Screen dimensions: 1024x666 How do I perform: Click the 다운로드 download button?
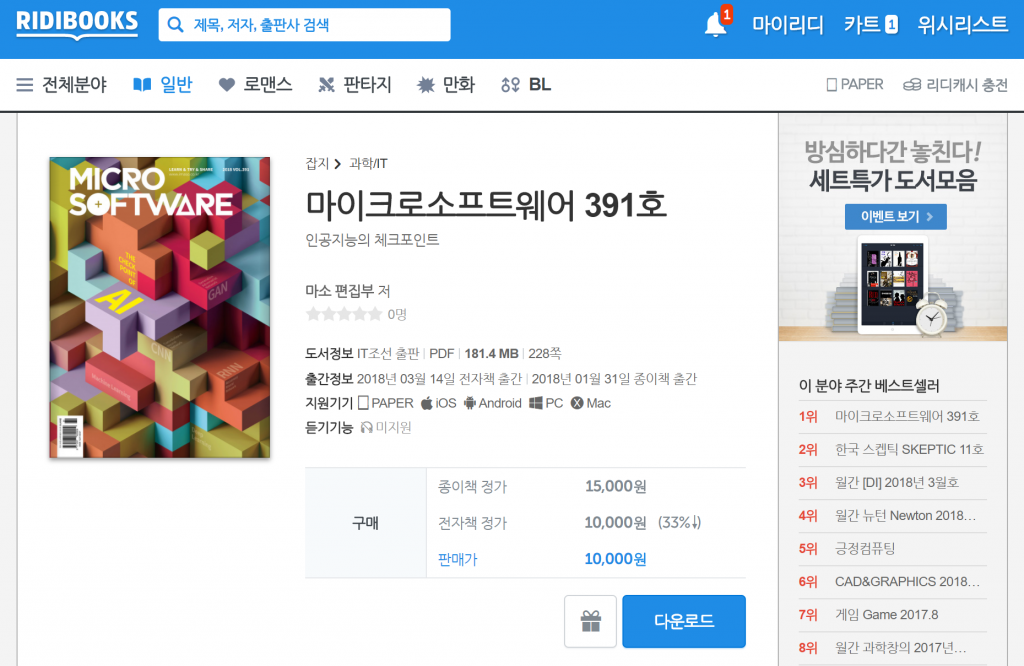[684, 621]
